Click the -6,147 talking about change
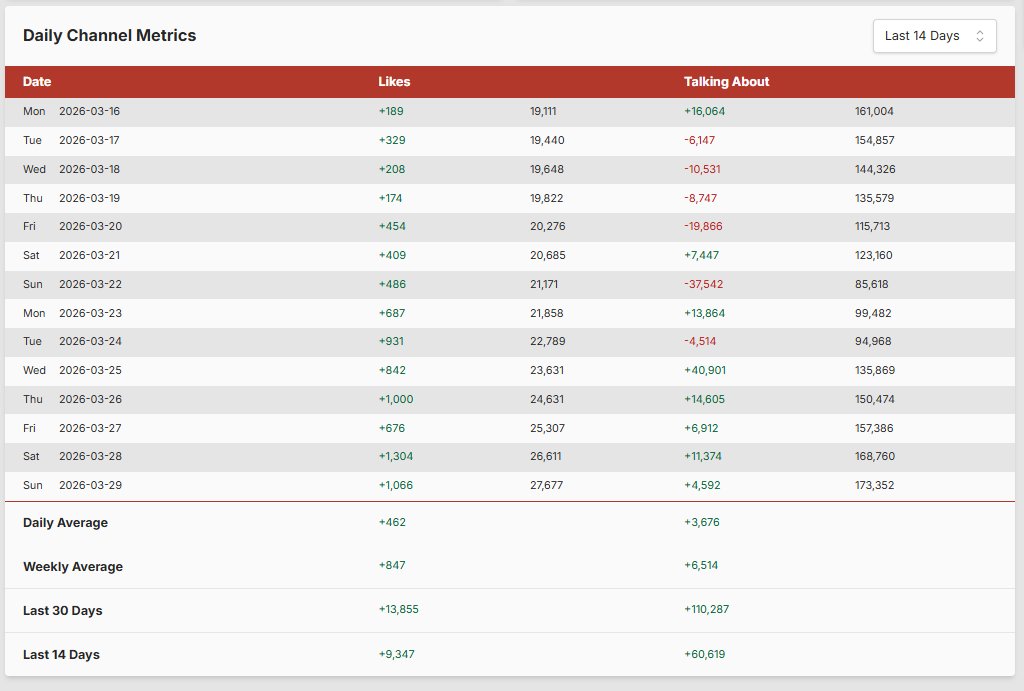The height and width of the screenshot is (691, 1024). point(699,140)
